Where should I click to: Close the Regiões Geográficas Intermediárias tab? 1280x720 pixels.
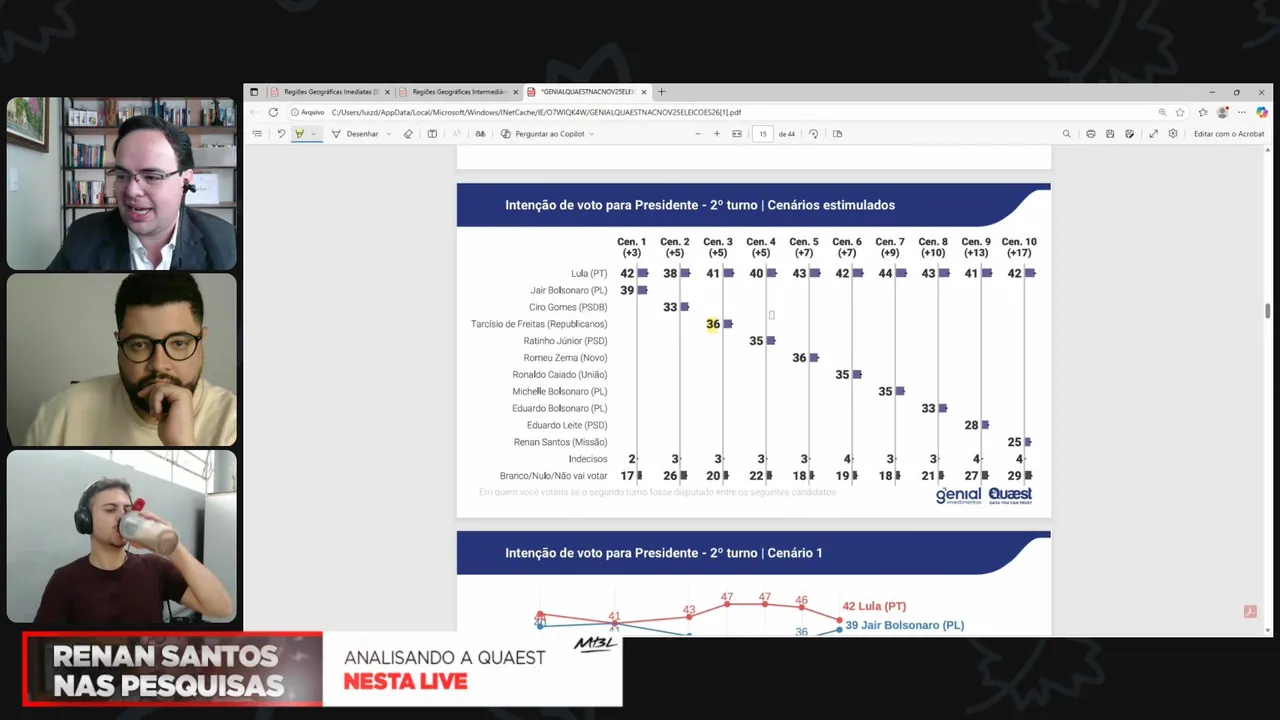[x=516, y=92]
